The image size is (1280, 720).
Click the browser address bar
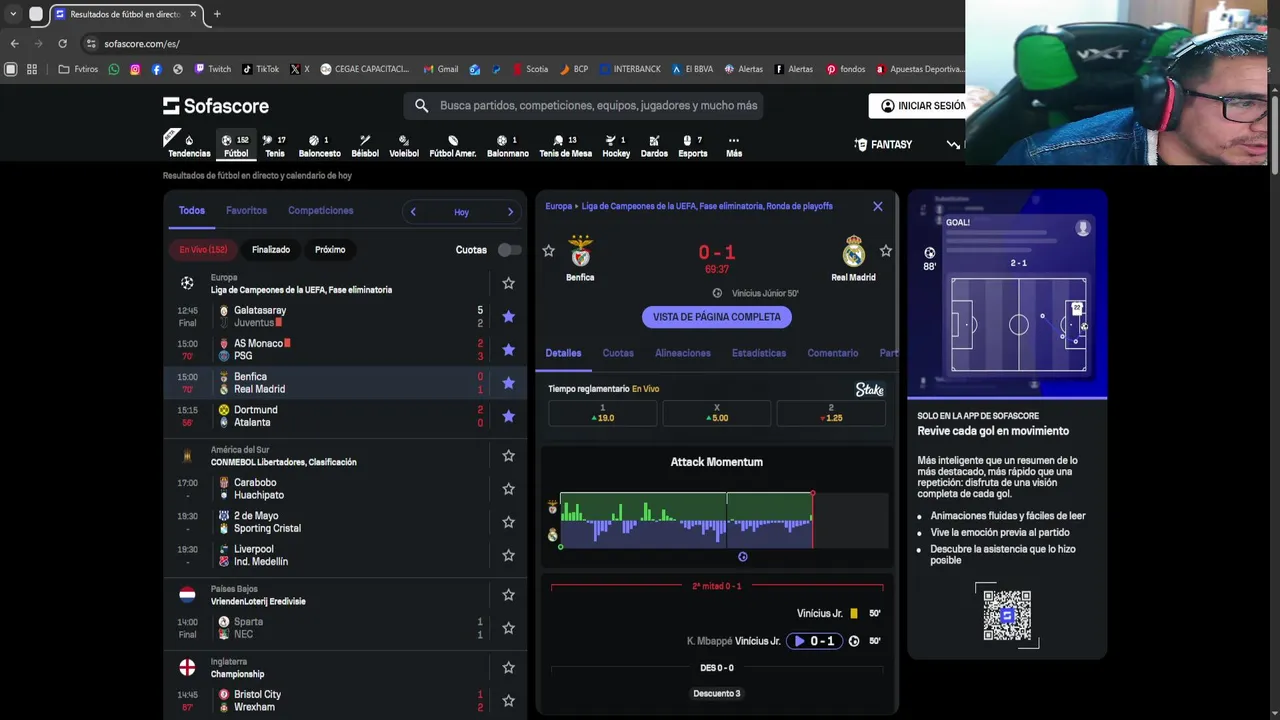pyautogui.click(x=520, y=43)
